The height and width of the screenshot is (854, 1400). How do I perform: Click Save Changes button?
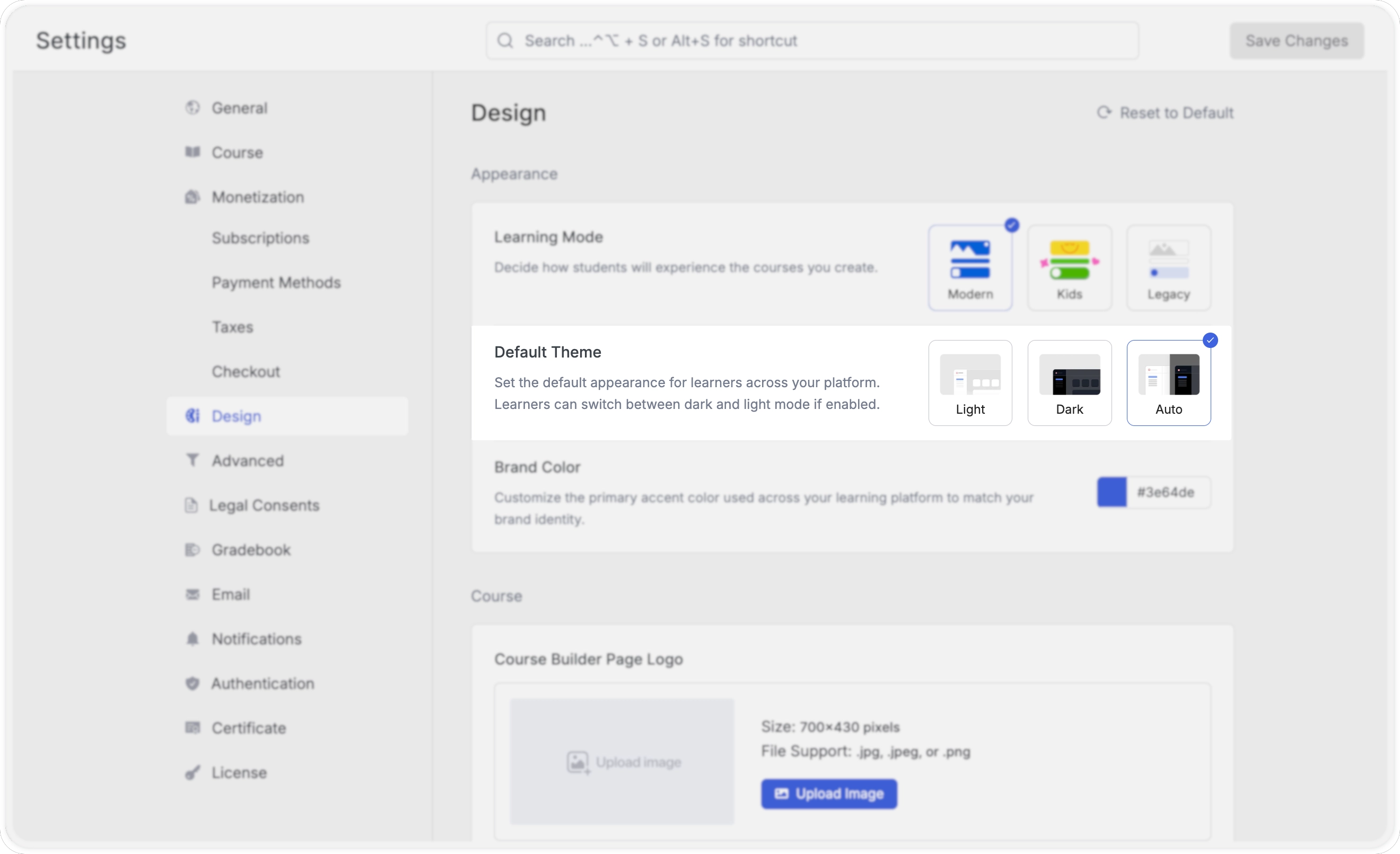(x=1297, y=40)
